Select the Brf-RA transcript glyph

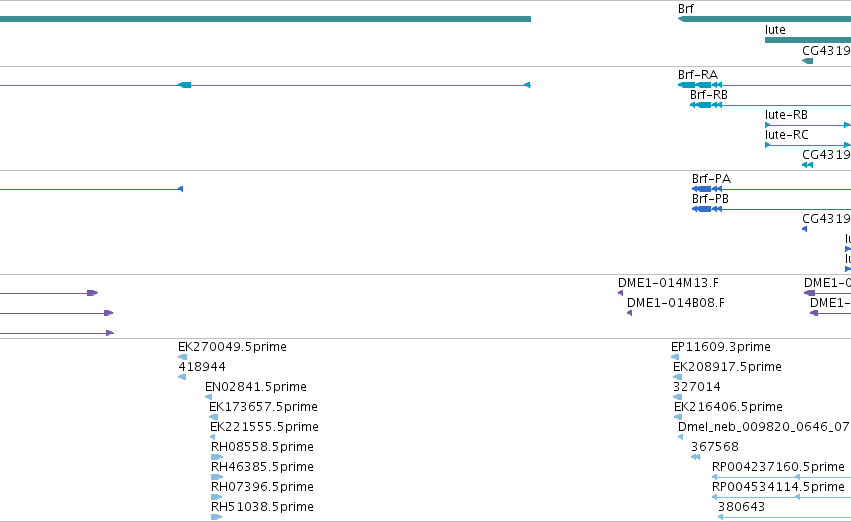(764, 85)
